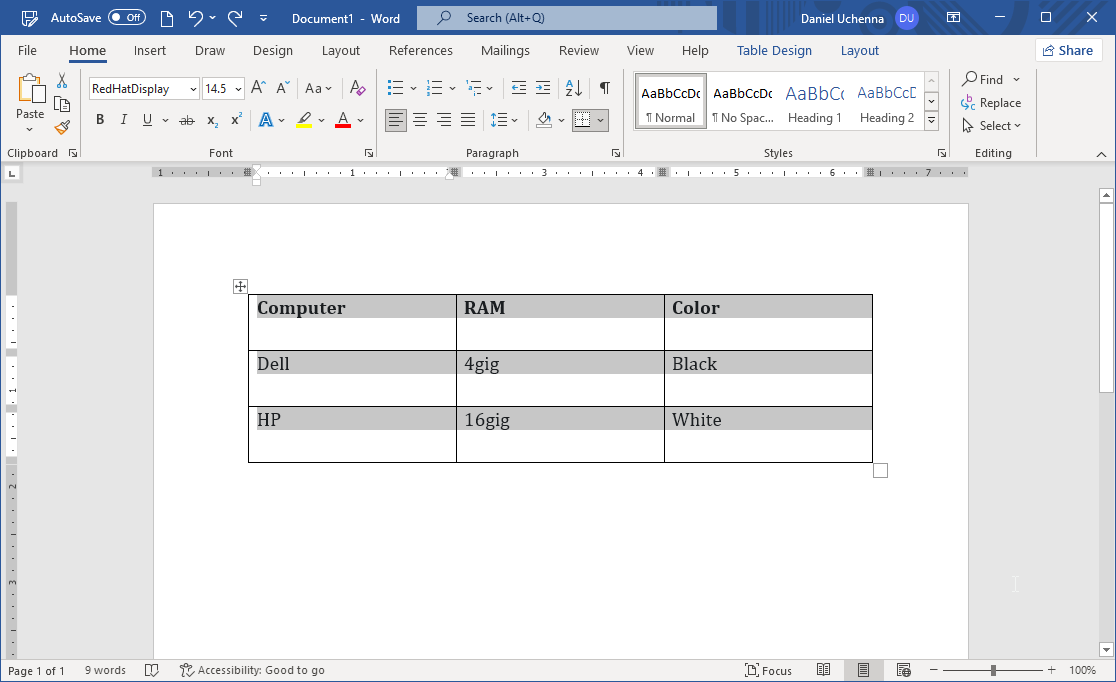Click inside the Search box

(x=566, y=17)
